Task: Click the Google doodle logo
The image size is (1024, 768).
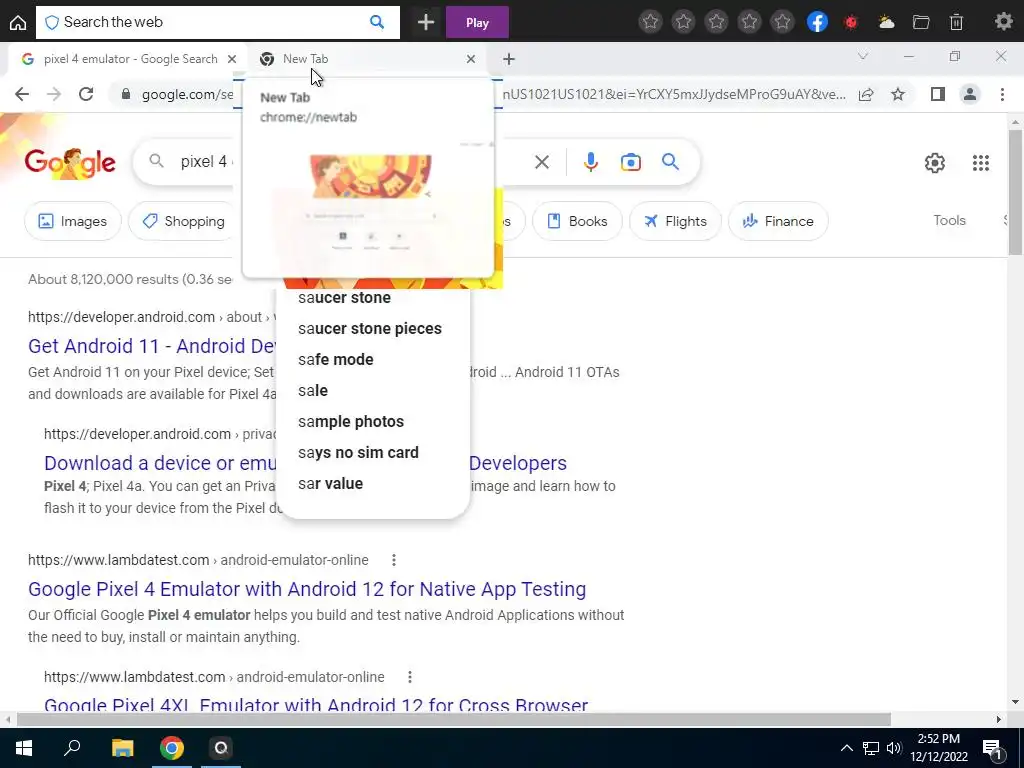Action: [x=70, y=163]
